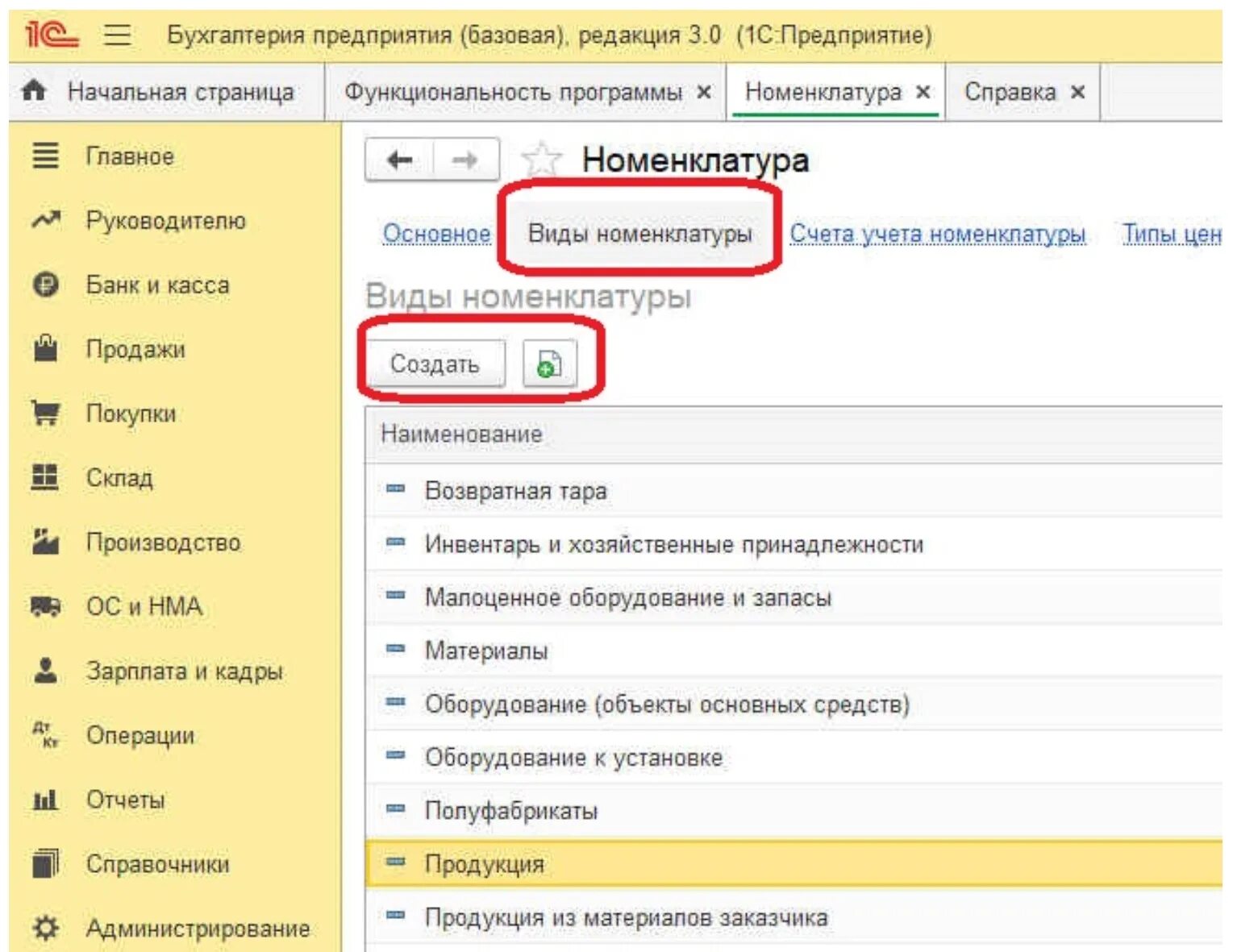1233x952 pixels.
Task: Click the Зарплата и кадры person icon
Action: click(45, 671)
